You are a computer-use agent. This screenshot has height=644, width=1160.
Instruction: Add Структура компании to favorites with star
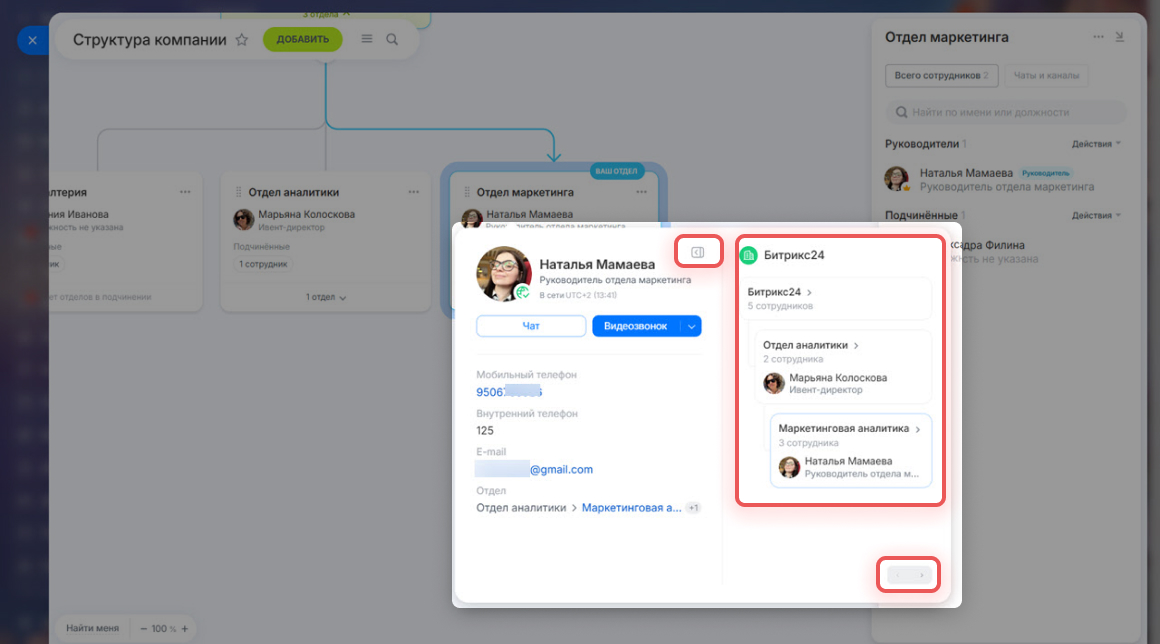[242, 40]
